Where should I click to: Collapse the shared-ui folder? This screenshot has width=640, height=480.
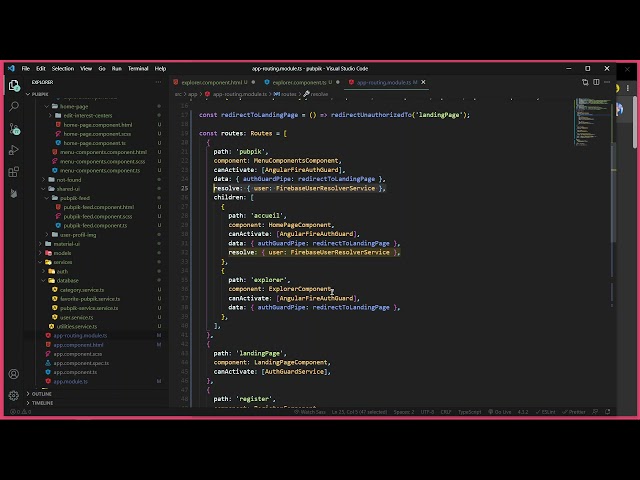click(67, 189)
